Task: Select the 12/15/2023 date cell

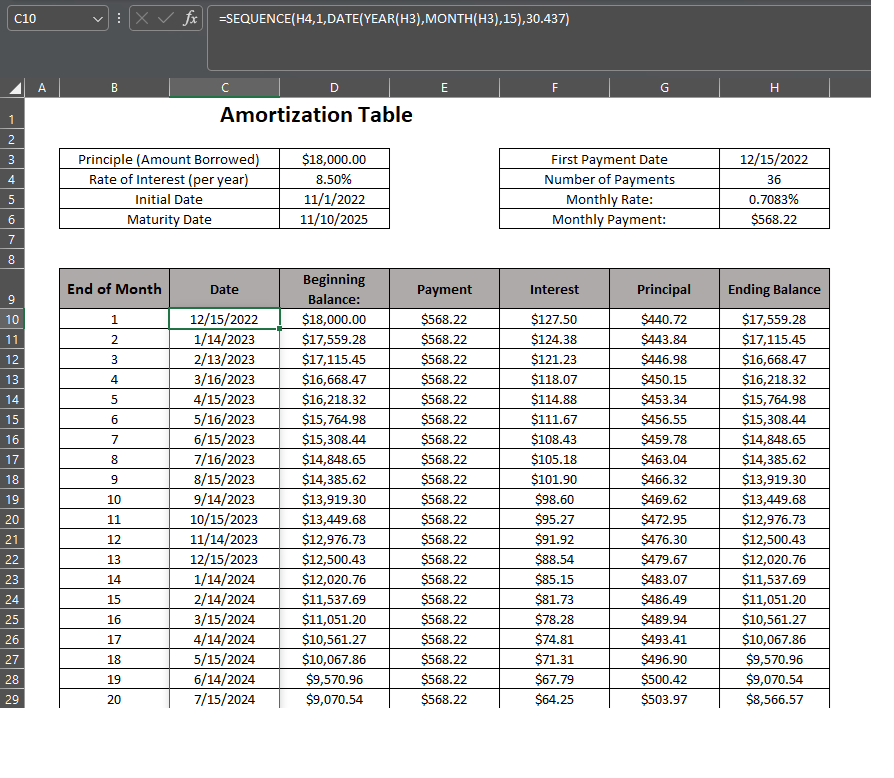Action: click(224, 559)
